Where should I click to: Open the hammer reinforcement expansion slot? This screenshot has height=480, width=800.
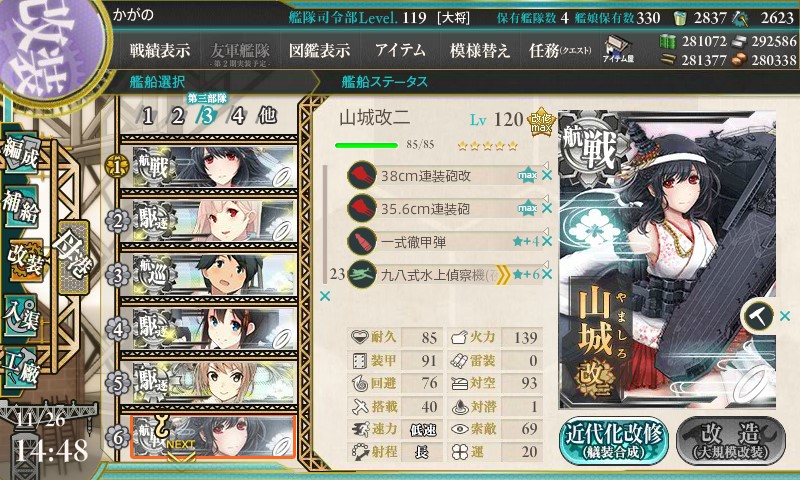(x=758, y=316)
